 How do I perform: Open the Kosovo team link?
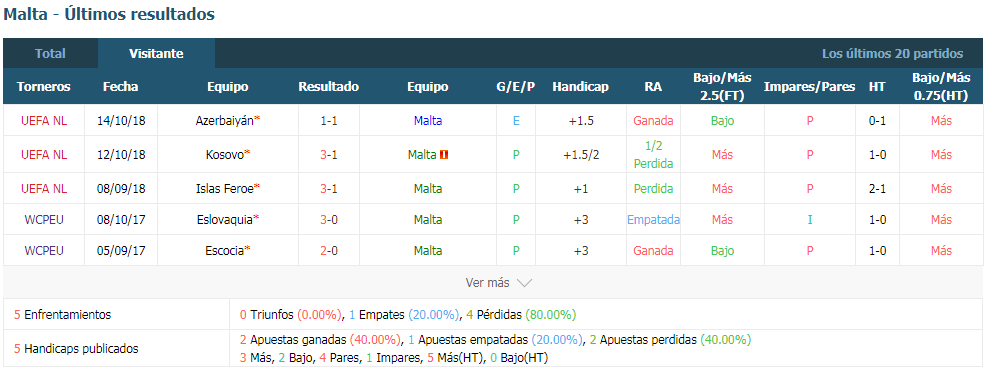point(226,155)
